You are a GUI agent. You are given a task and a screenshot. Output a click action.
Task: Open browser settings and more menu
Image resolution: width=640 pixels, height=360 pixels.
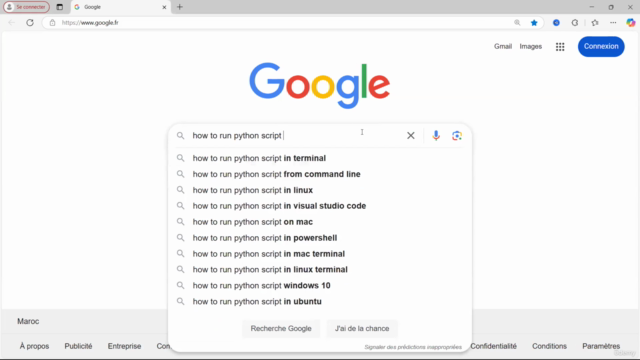[x=613, y=23]
